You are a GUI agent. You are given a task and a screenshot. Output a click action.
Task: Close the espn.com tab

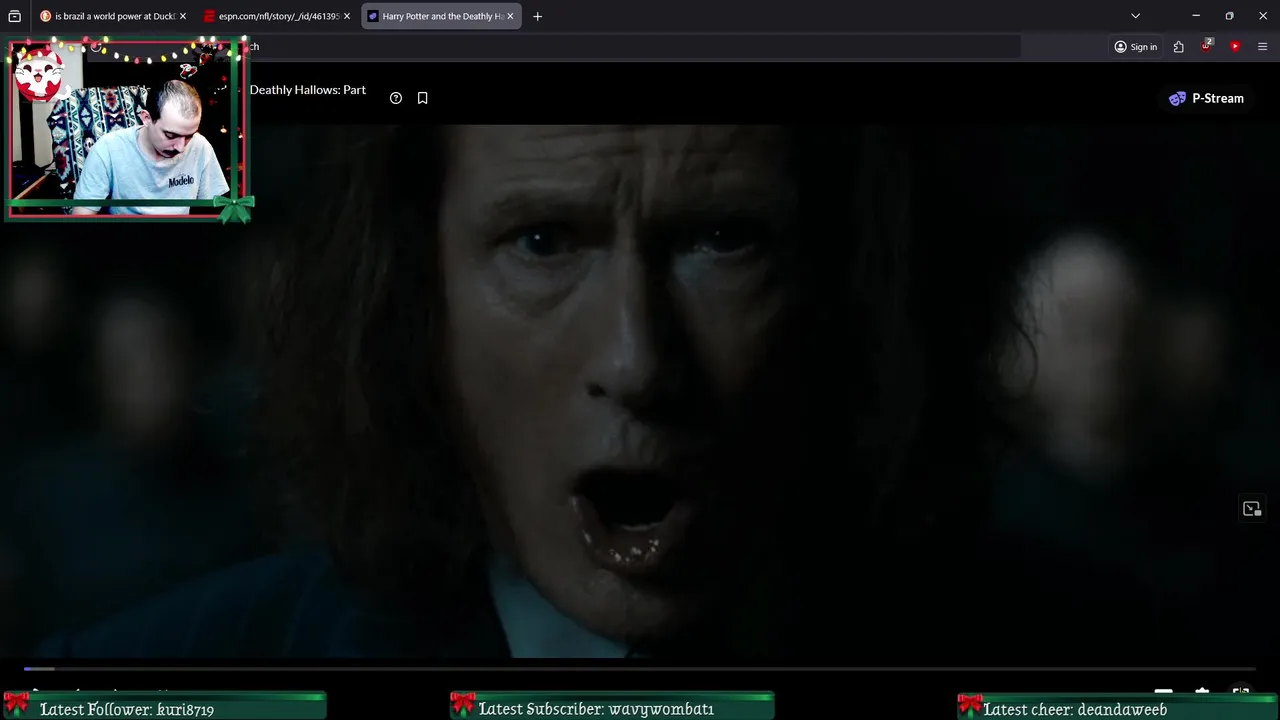(347, 16)
